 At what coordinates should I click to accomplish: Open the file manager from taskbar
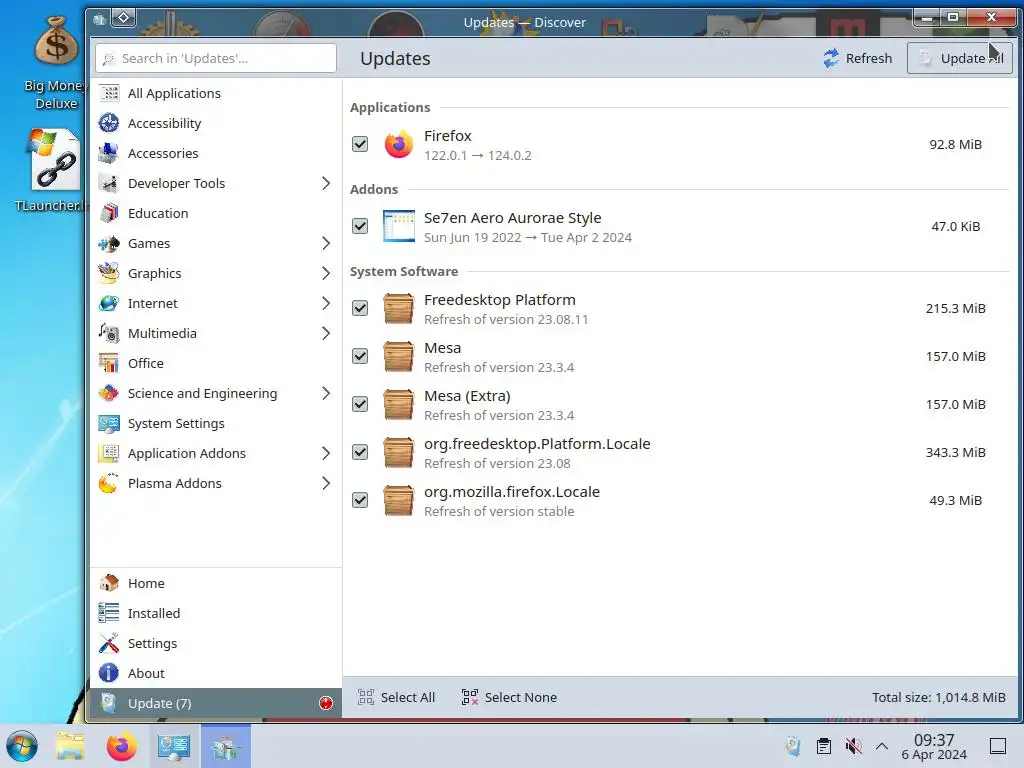click(70, 746)
